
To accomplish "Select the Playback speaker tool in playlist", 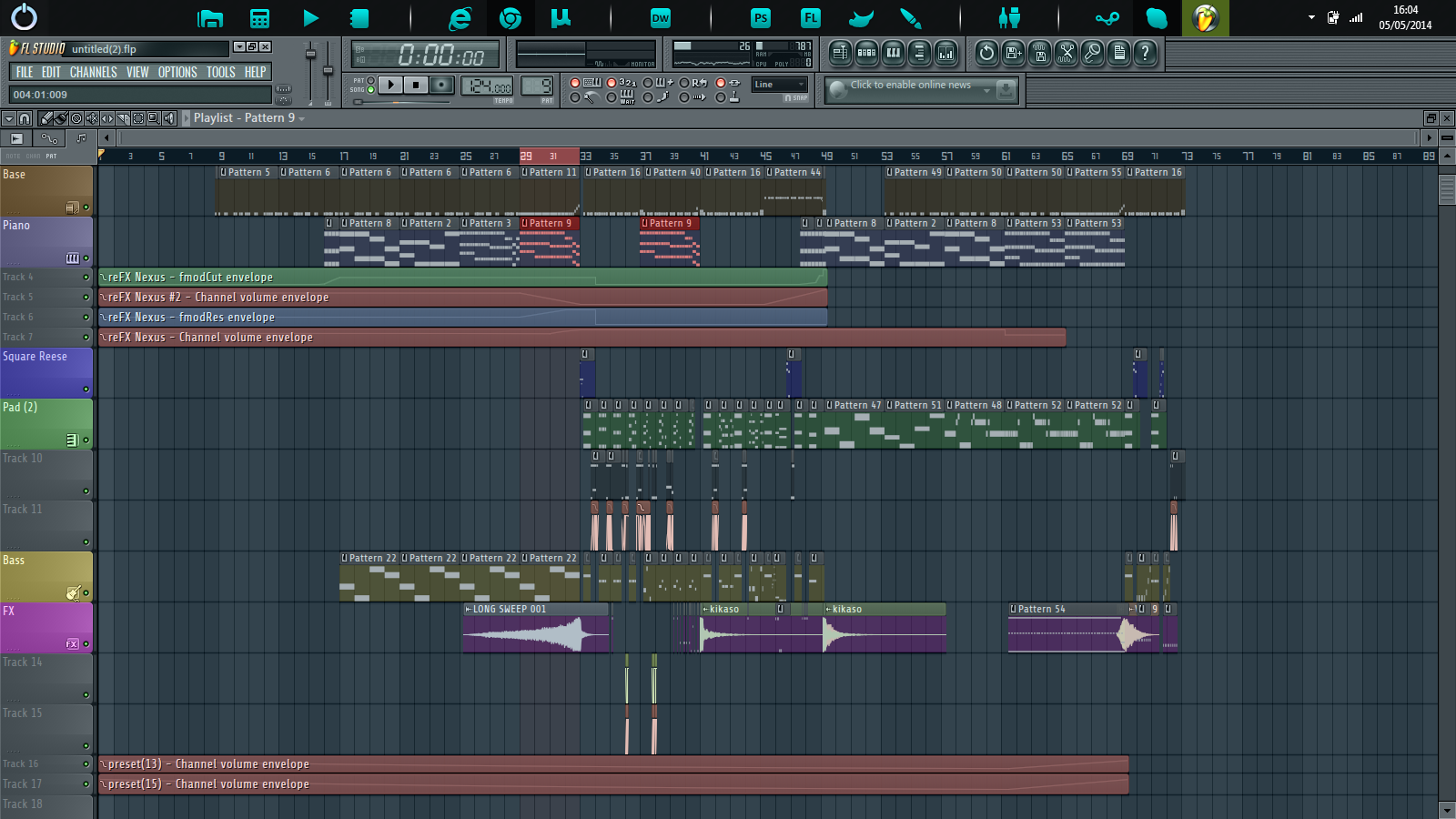I will pos(169,118).
